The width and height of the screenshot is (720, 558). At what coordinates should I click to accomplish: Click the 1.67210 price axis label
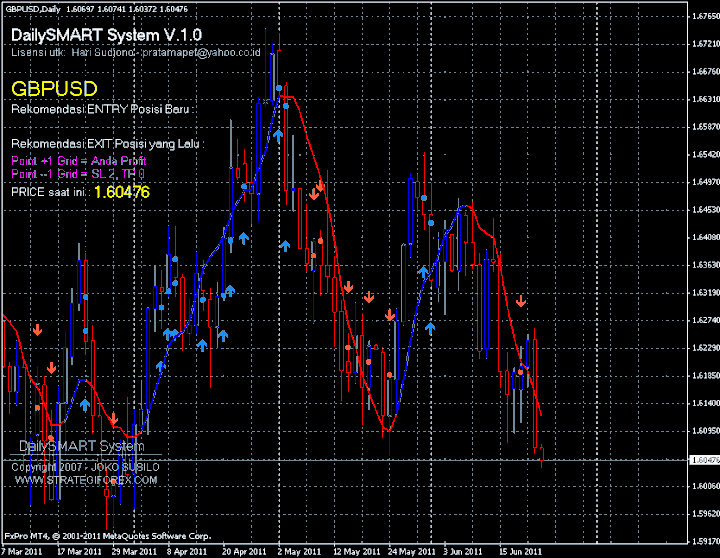[706, 44]
